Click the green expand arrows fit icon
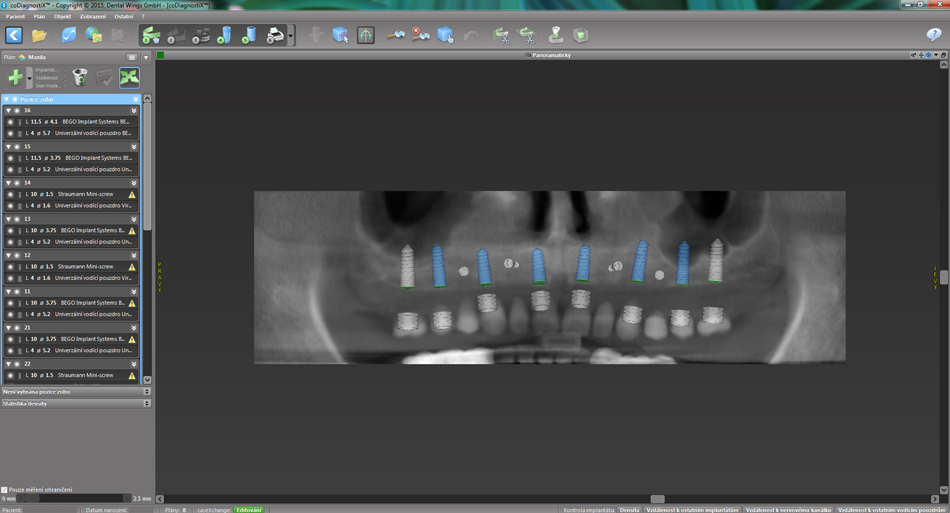950x513 pixels. (x=129, y=77)
